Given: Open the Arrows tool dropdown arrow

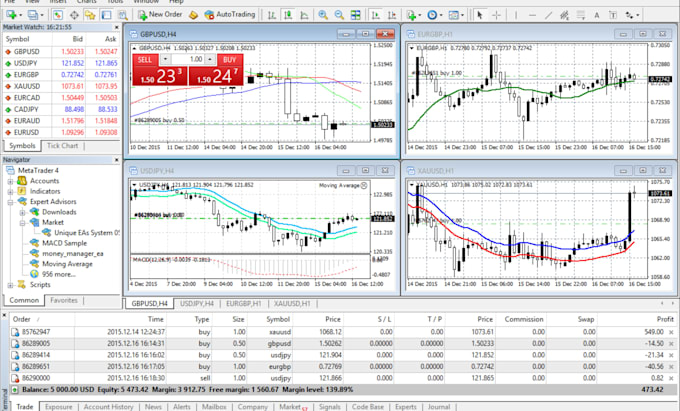Looking at the screenshot, I should [638, 15].
